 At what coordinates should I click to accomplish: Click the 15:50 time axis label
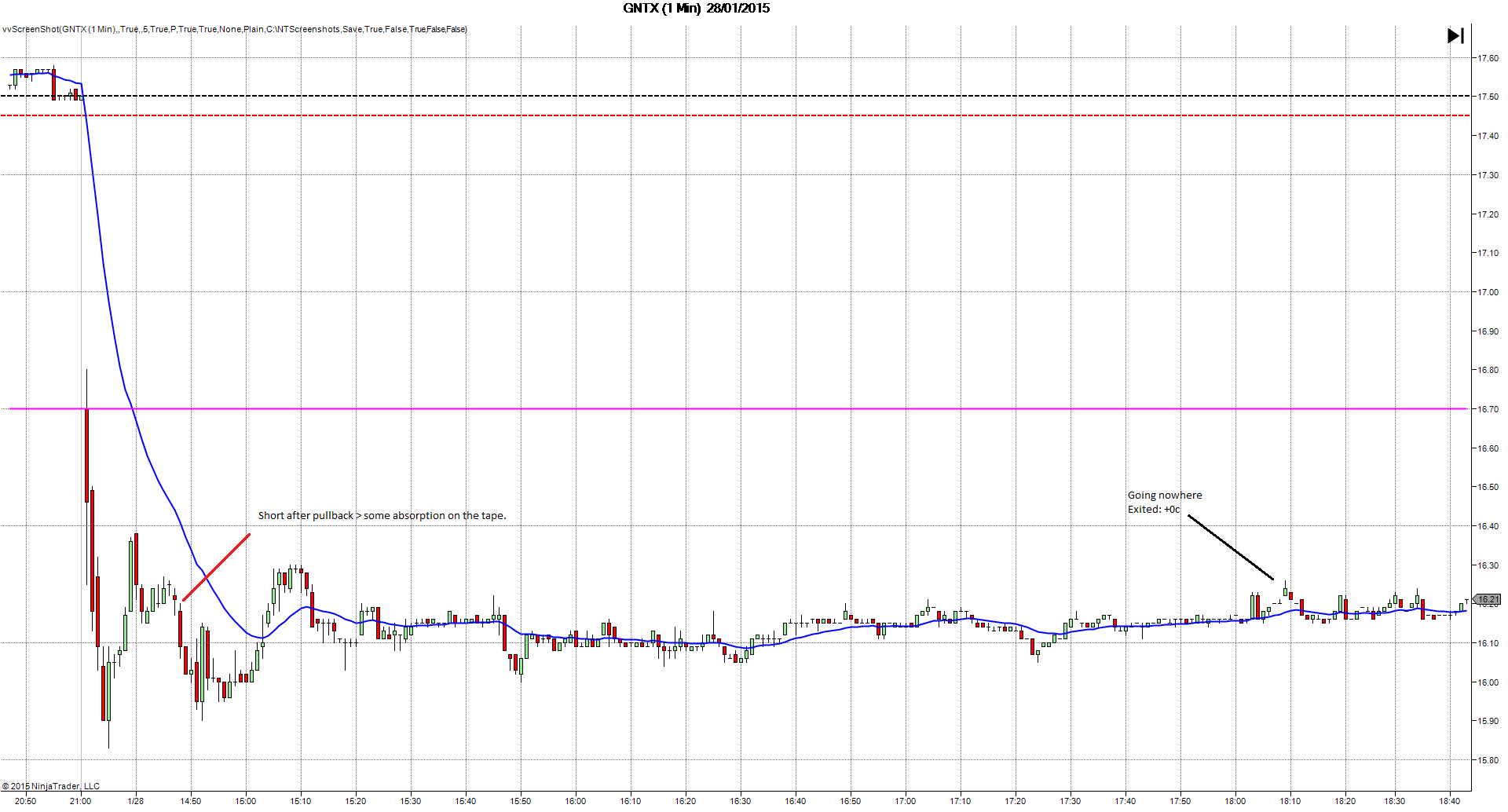pyautogui.click(x=521, y=801)
